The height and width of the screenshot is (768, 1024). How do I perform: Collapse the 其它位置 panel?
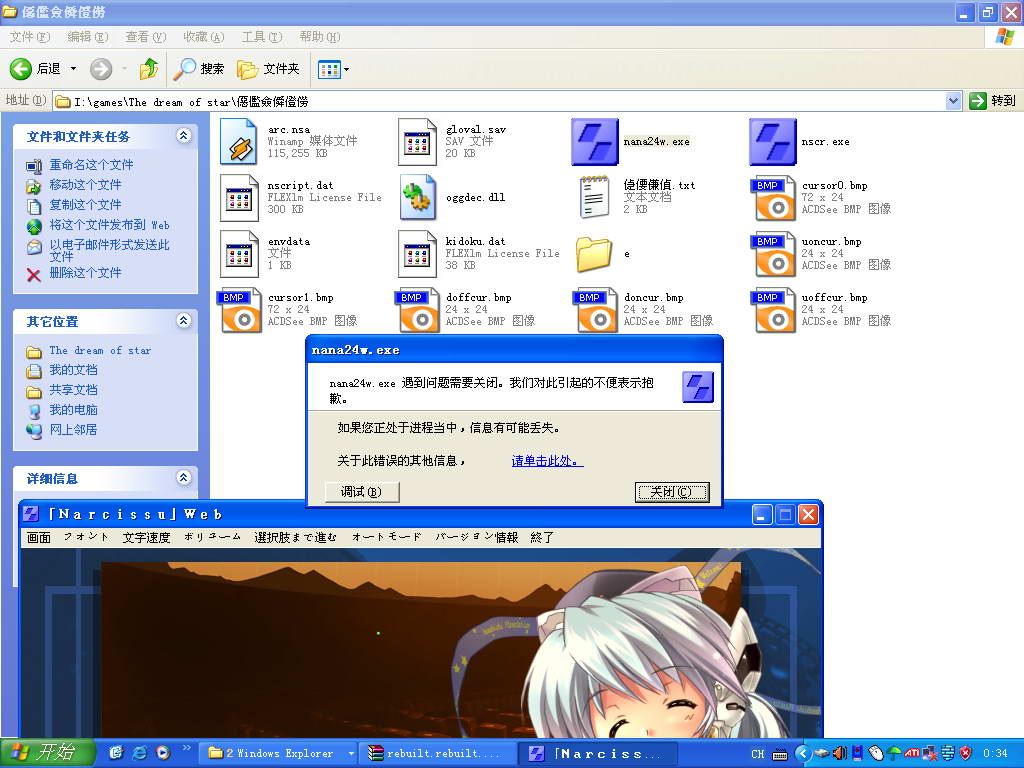tap(184, 321)
